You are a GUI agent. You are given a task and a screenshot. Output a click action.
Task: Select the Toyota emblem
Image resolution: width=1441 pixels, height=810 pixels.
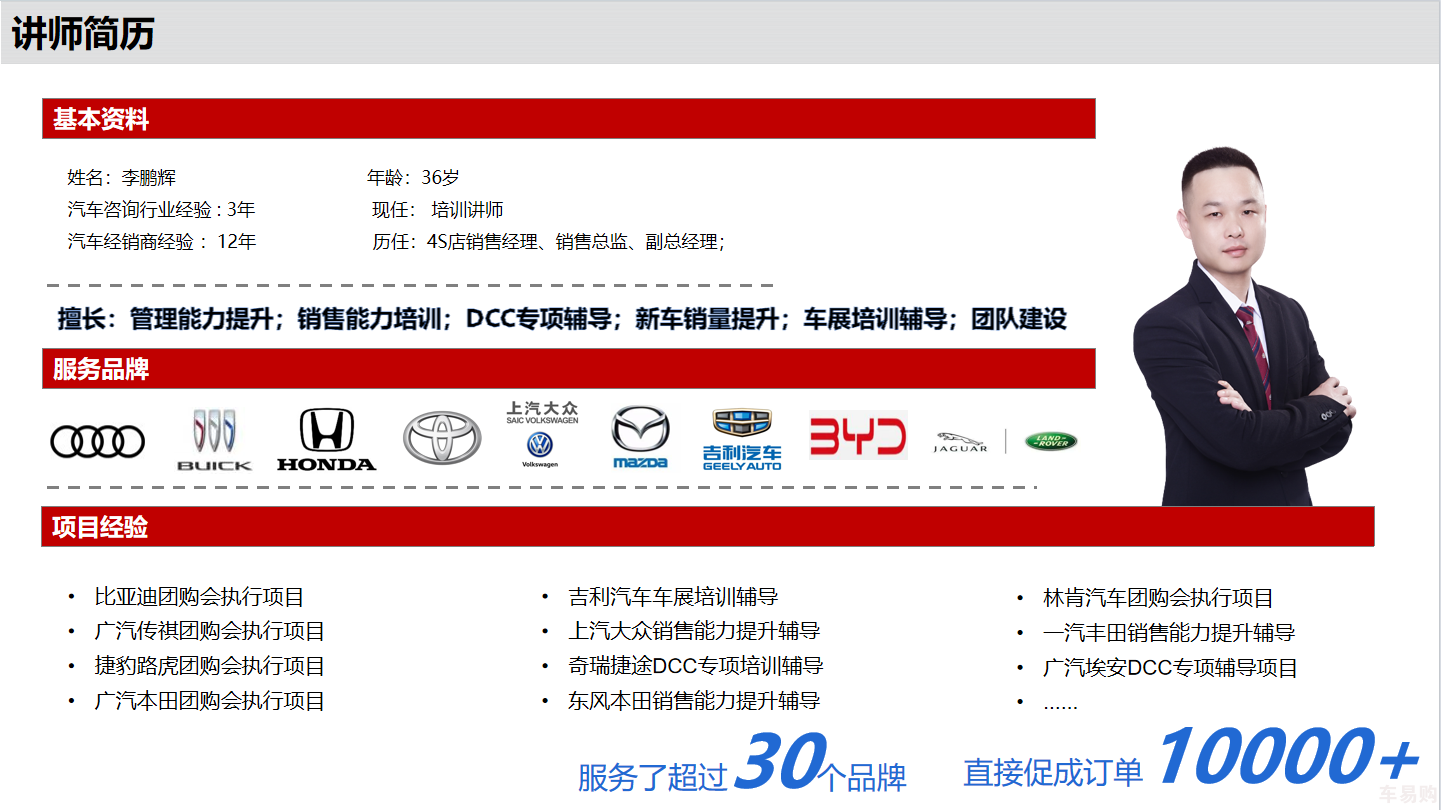click(442, 438)
